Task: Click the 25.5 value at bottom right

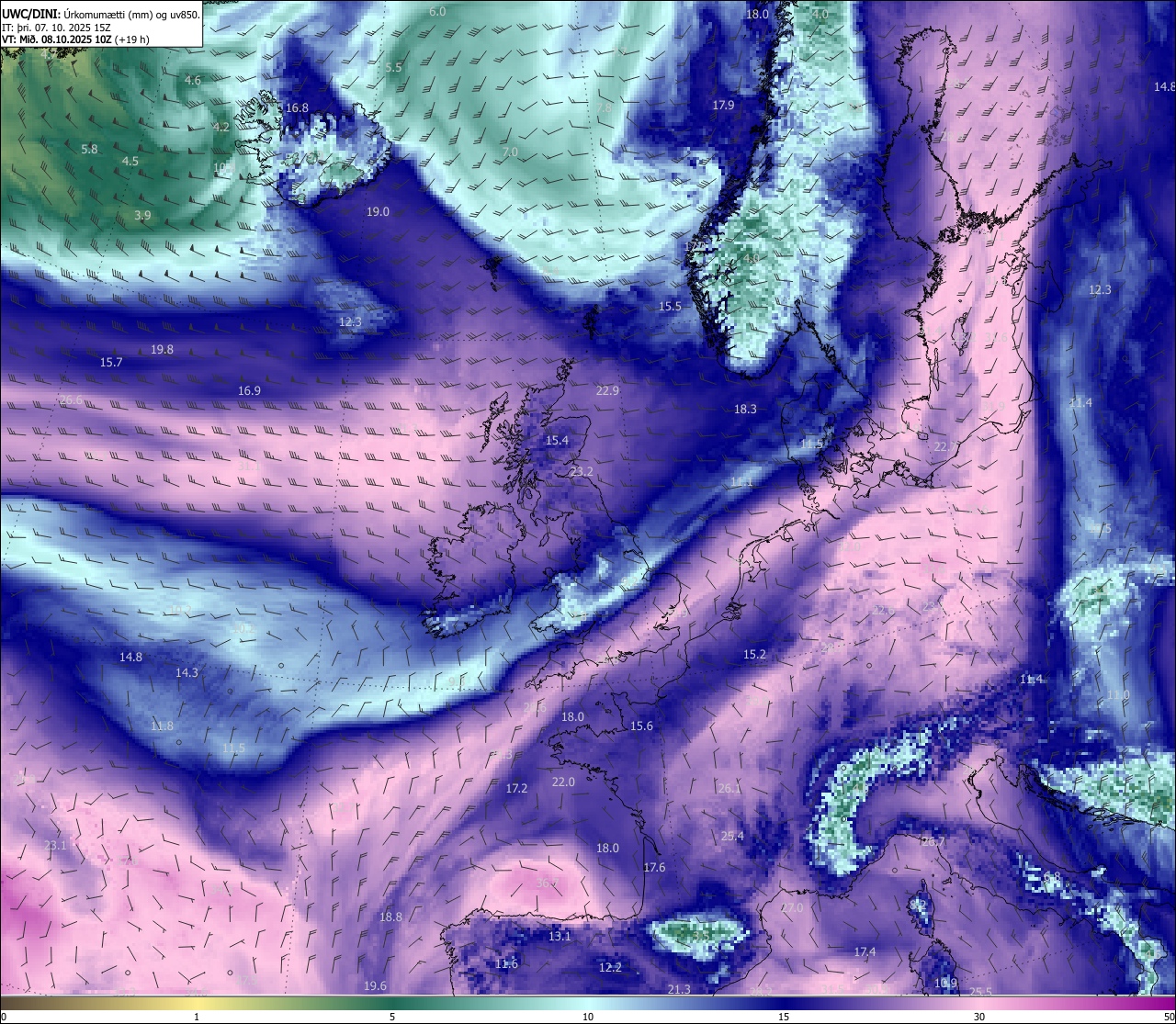Action: 981,991
